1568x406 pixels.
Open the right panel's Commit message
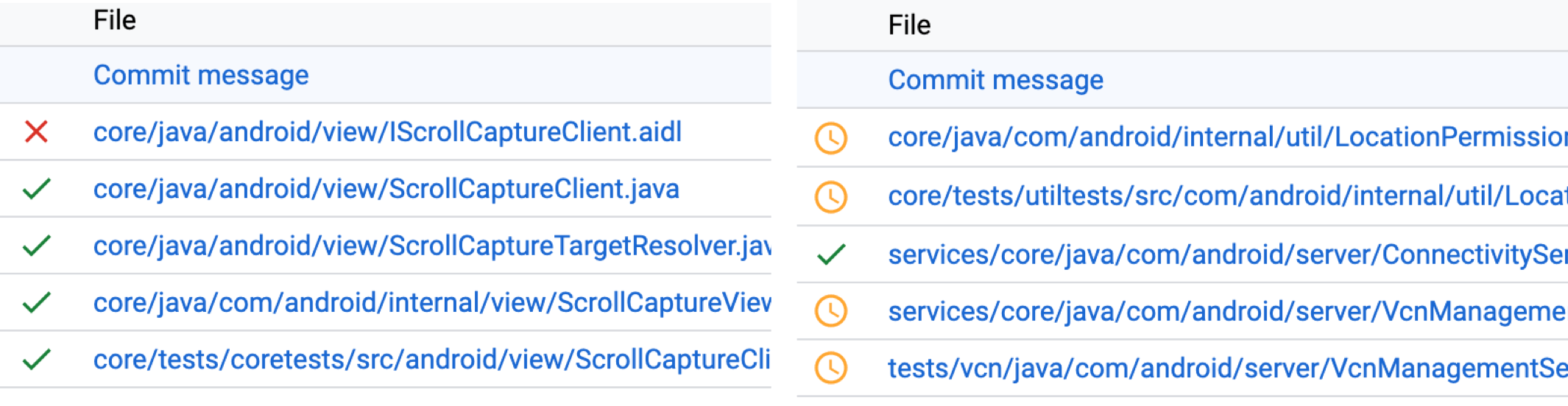pyautogui.click(x=995, y=80)
